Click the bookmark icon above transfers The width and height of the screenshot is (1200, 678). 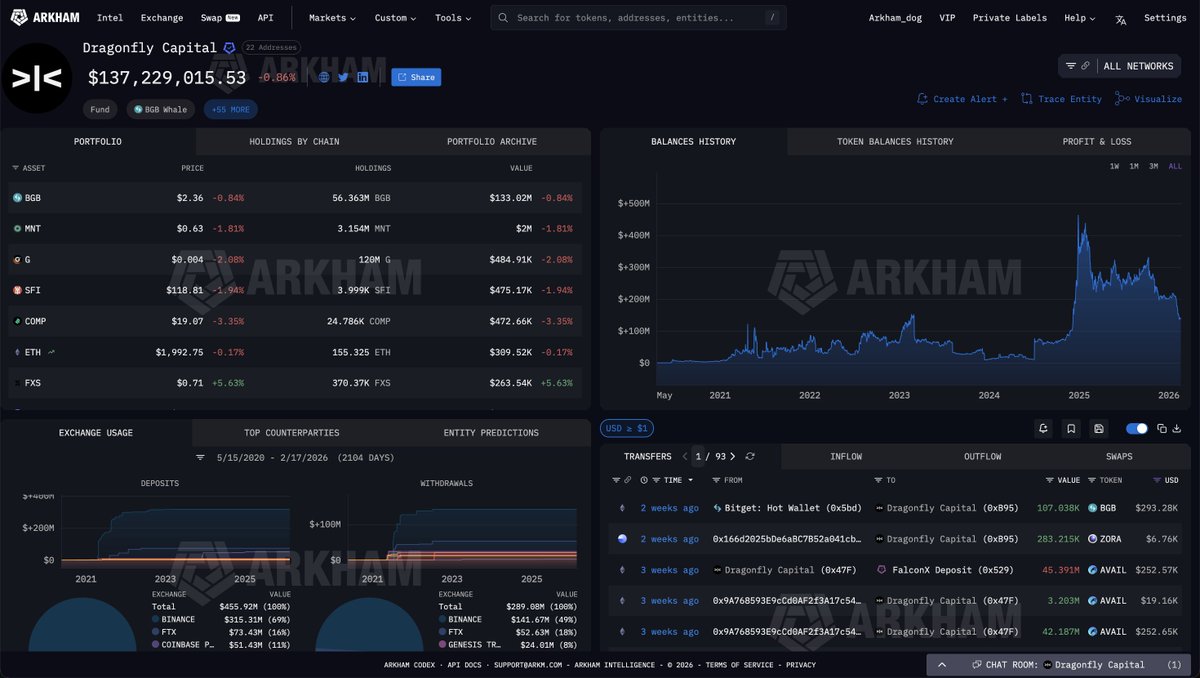(1071, 429)
